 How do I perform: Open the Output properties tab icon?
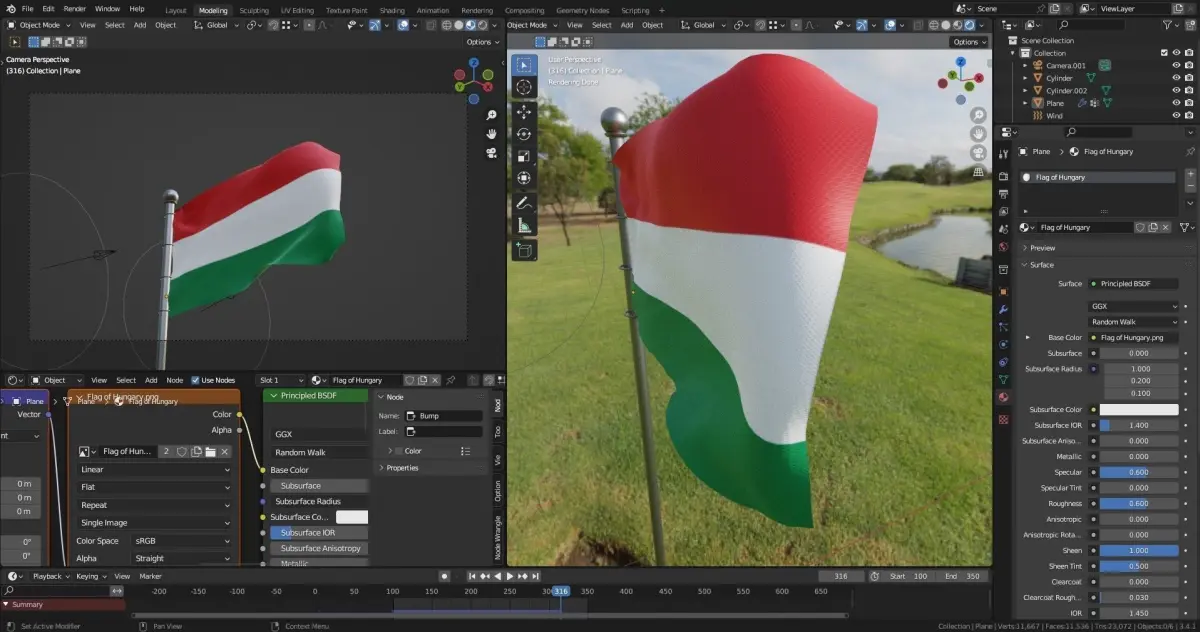coord(1003,194)
